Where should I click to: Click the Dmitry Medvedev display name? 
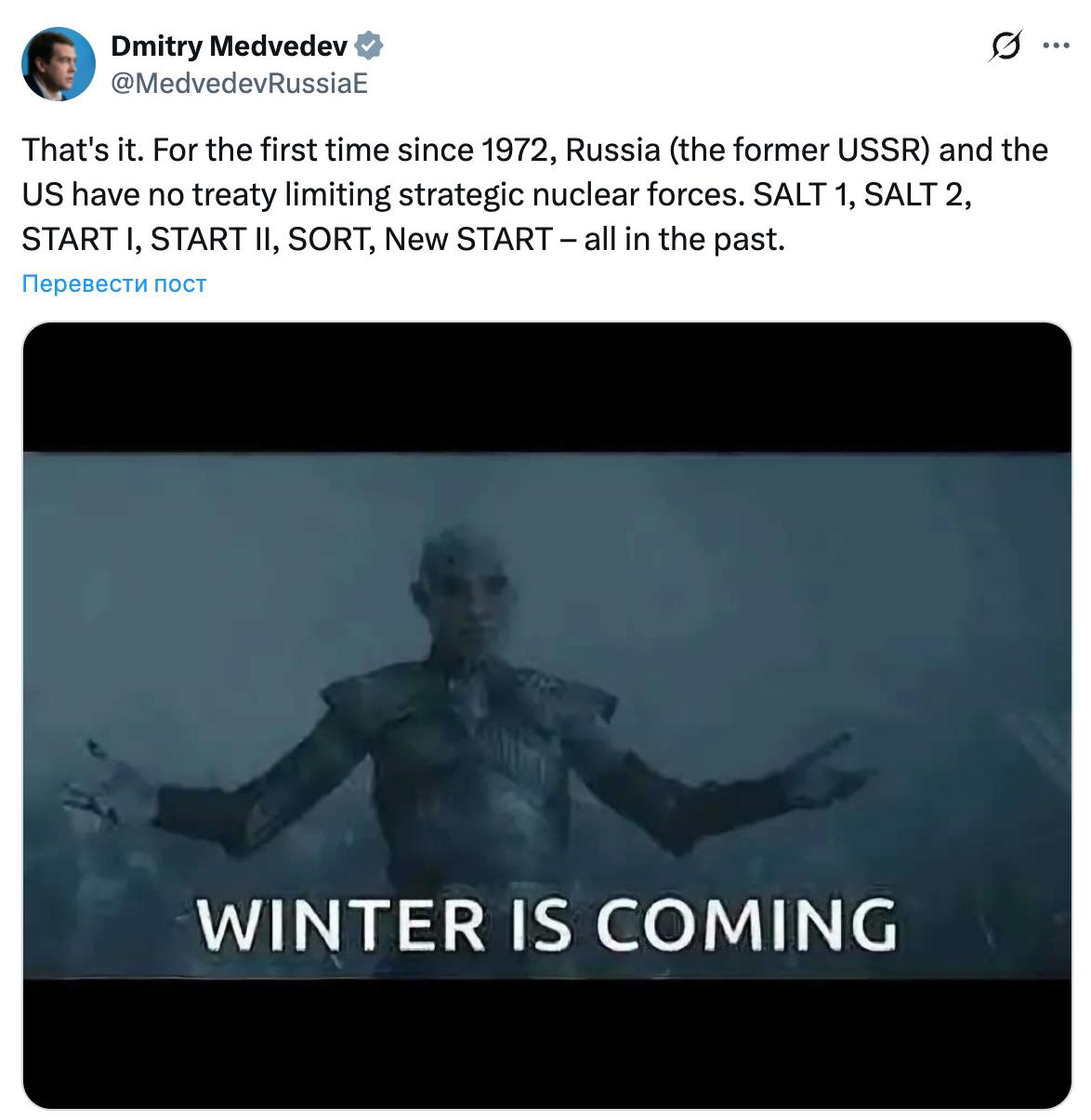click(x=230, y=45)
